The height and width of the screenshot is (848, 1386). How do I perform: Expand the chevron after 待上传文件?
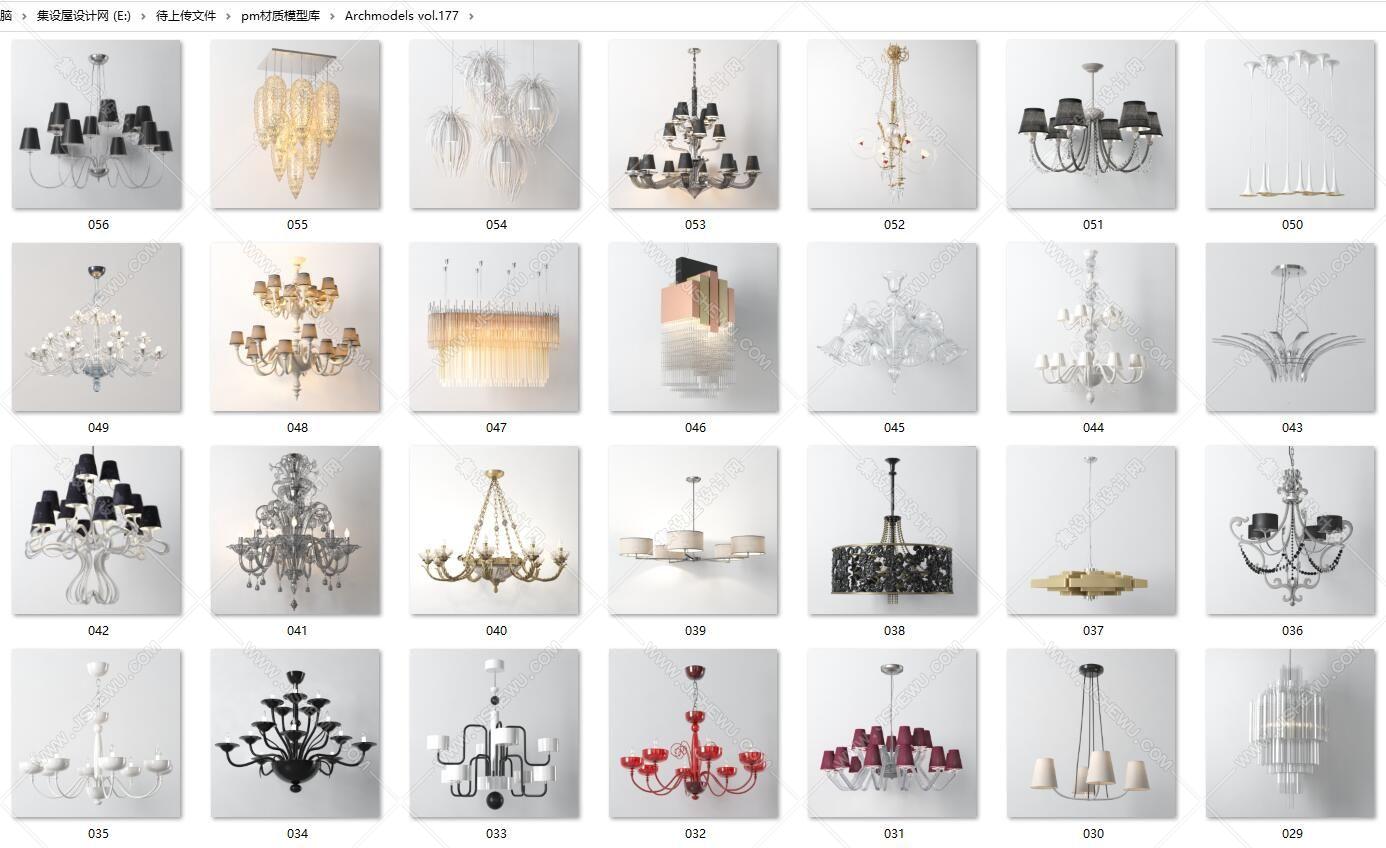[228, 16]
